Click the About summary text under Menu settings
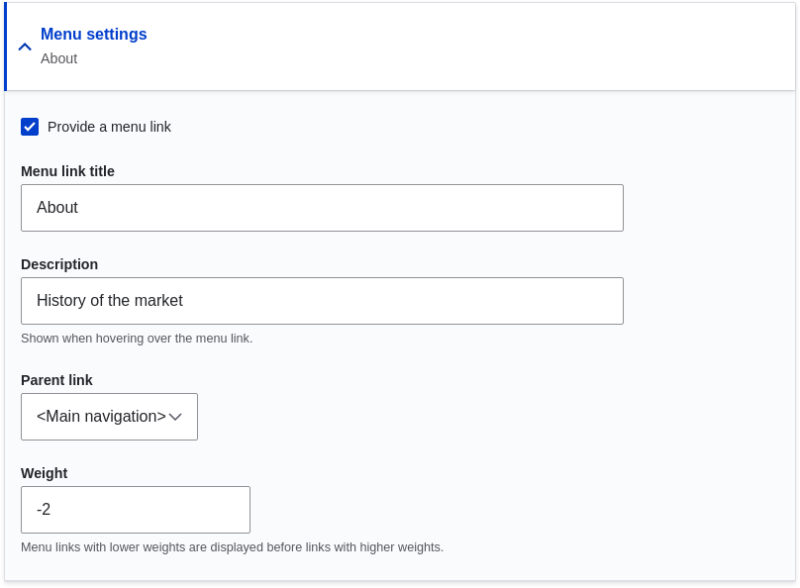 (x=59, y=59)
